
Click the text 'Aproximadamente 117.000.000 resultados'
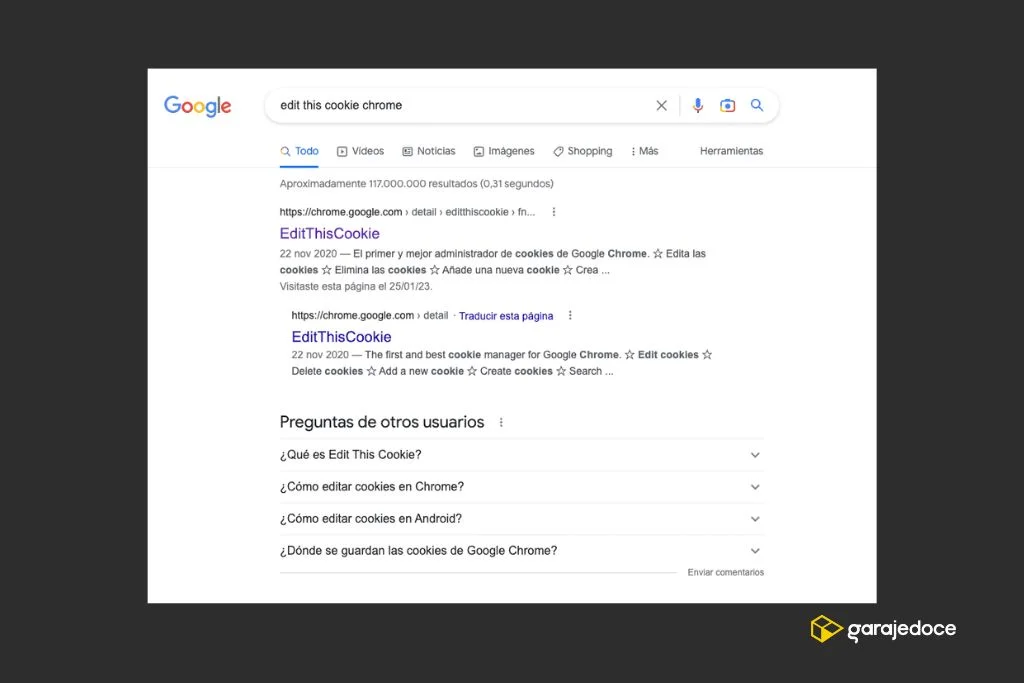point(378,184)
